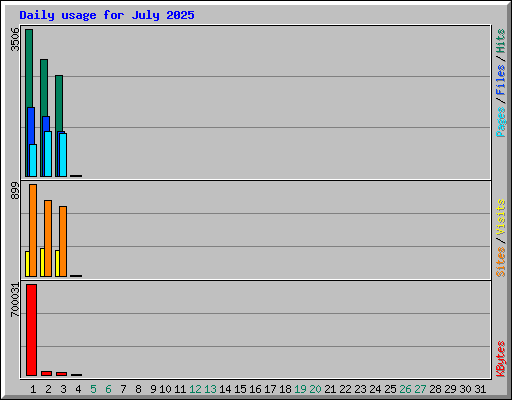Click day 17 on the x-axis
This screenshot has width=512, height=400.
click(x=270, y=389)
